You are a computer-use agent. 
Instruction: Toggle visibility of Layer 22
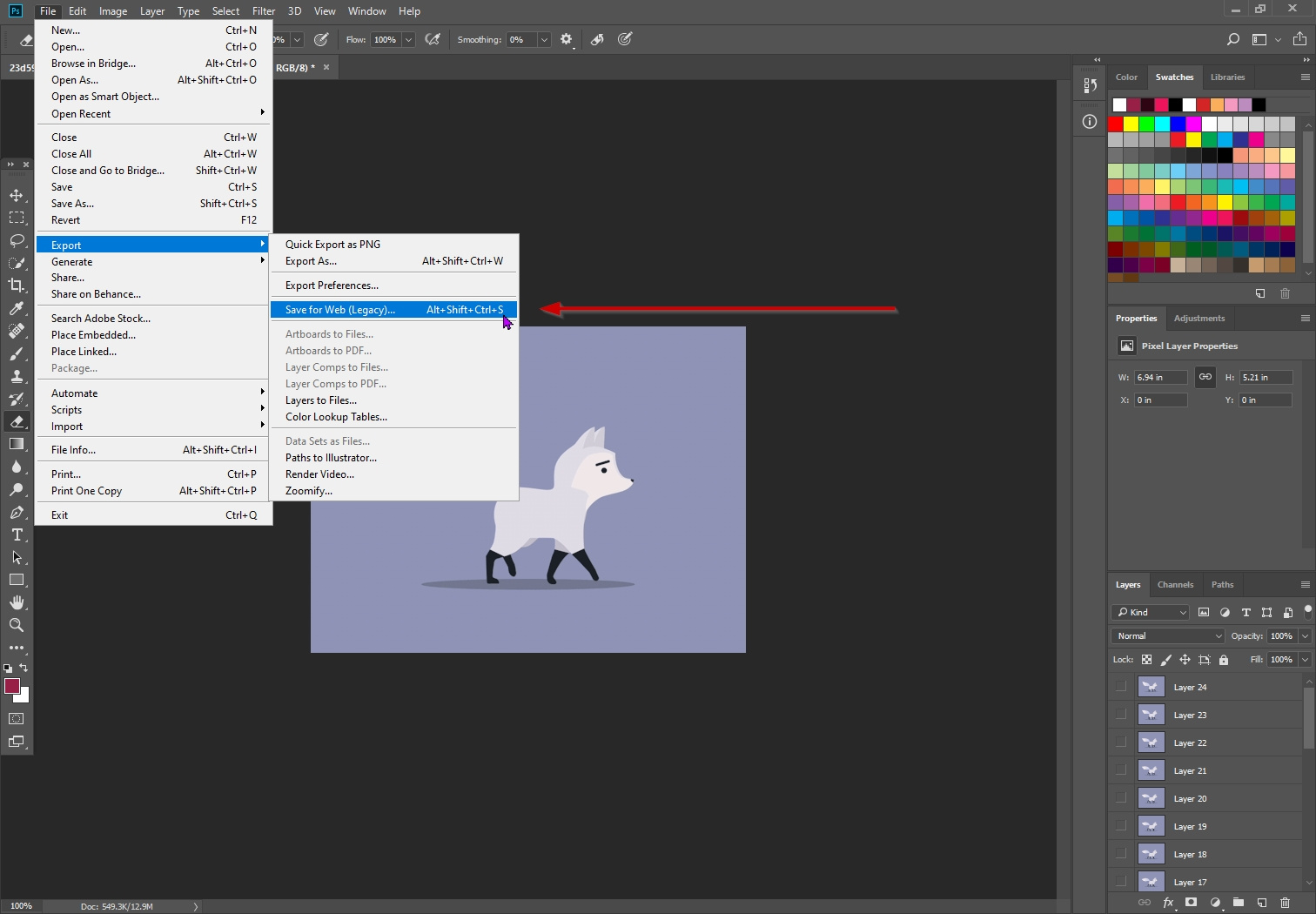coord(1121,743)
